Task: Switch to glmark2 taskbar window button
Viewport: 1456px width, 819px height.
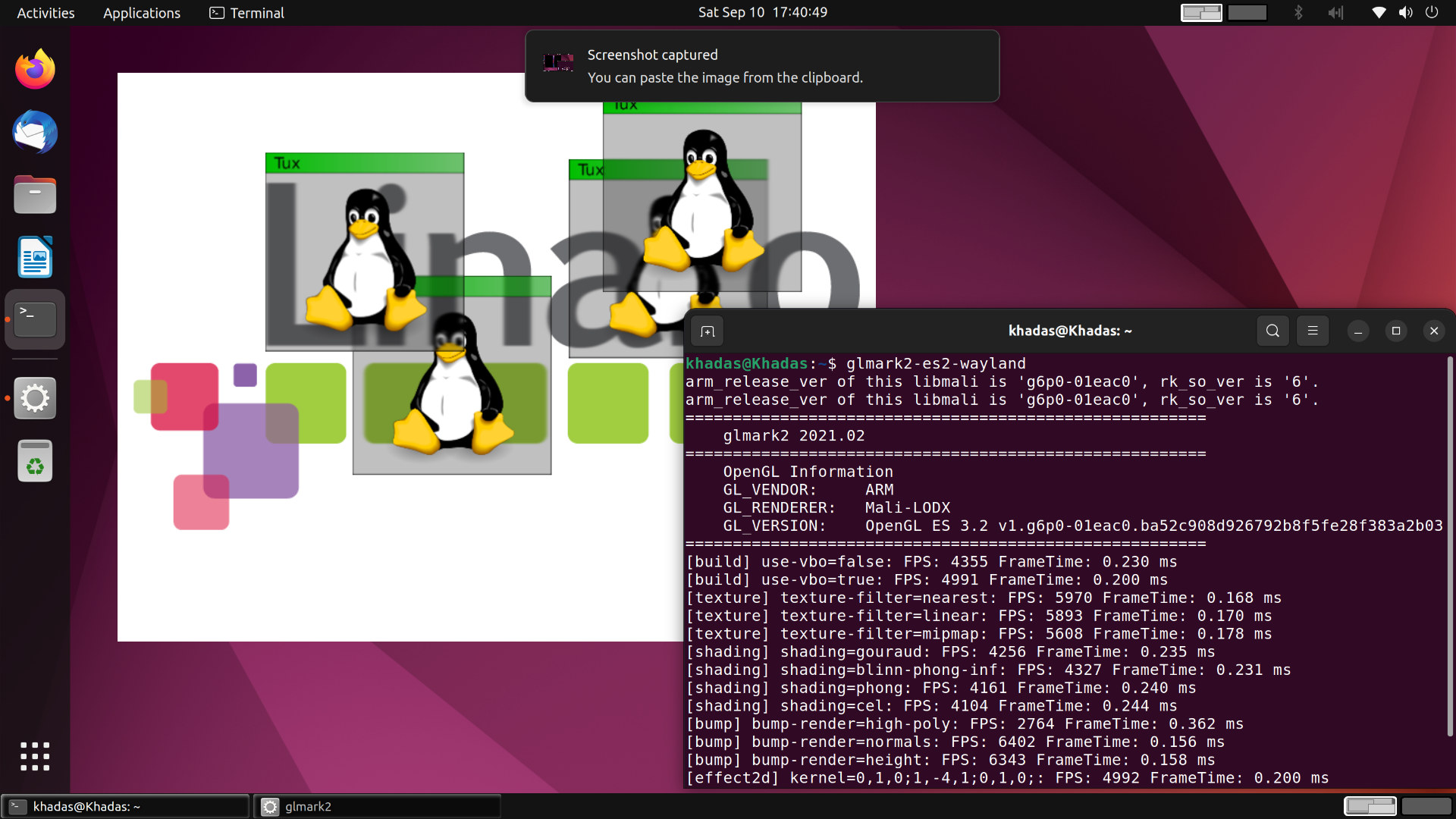Action: click(377, 806)
